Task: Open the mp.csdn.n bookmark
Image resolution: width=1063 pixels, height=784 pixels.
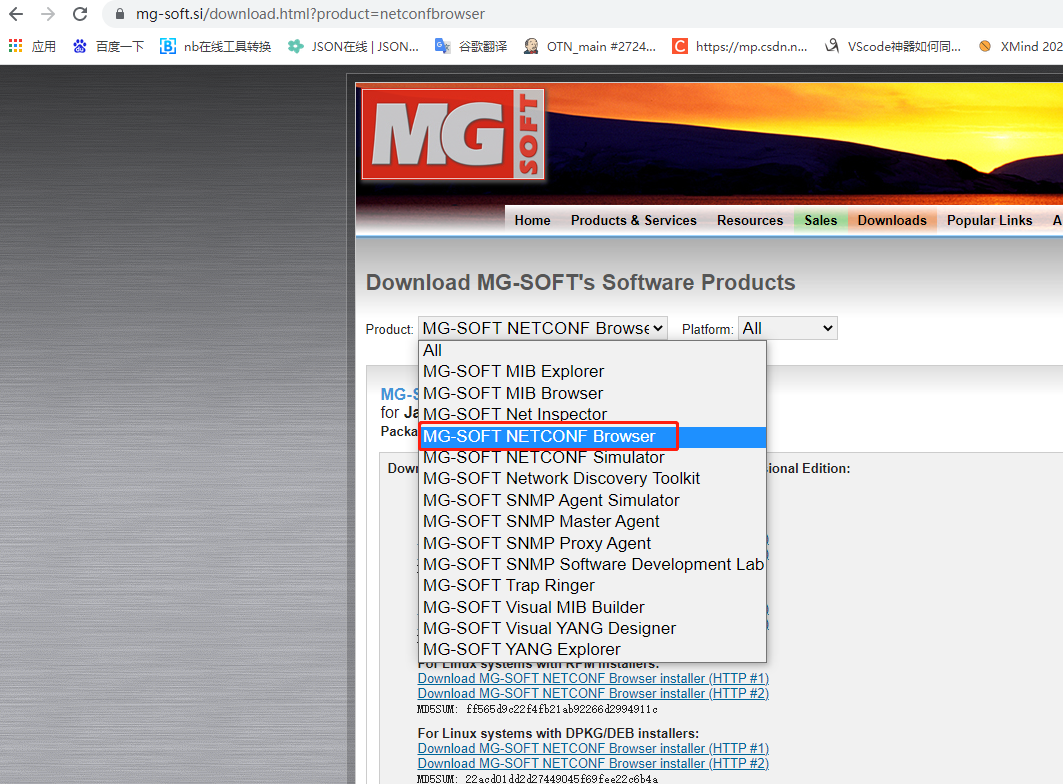Action: 740,46
